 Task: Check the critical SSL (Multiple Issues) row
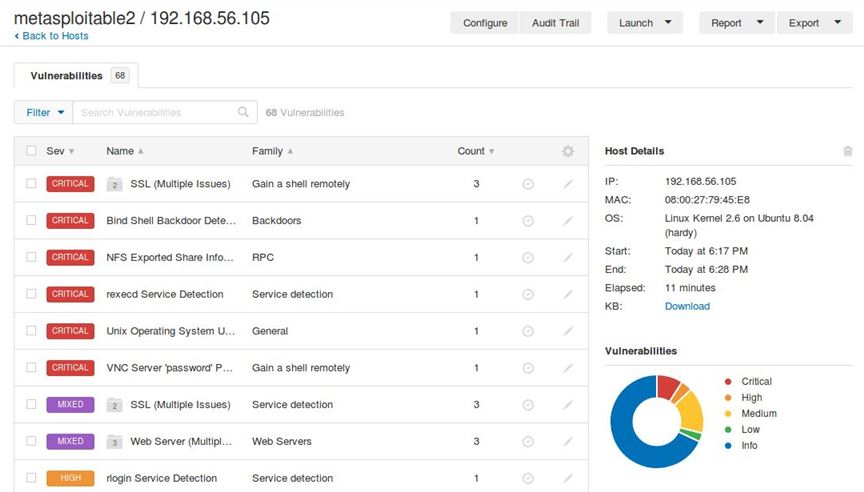tap(31, 183)
